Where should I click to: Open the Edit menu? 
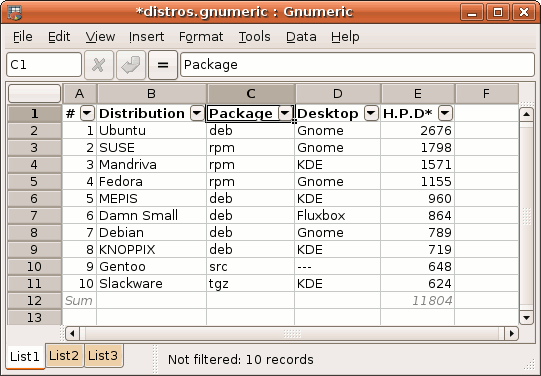click(x=59, y=37)
